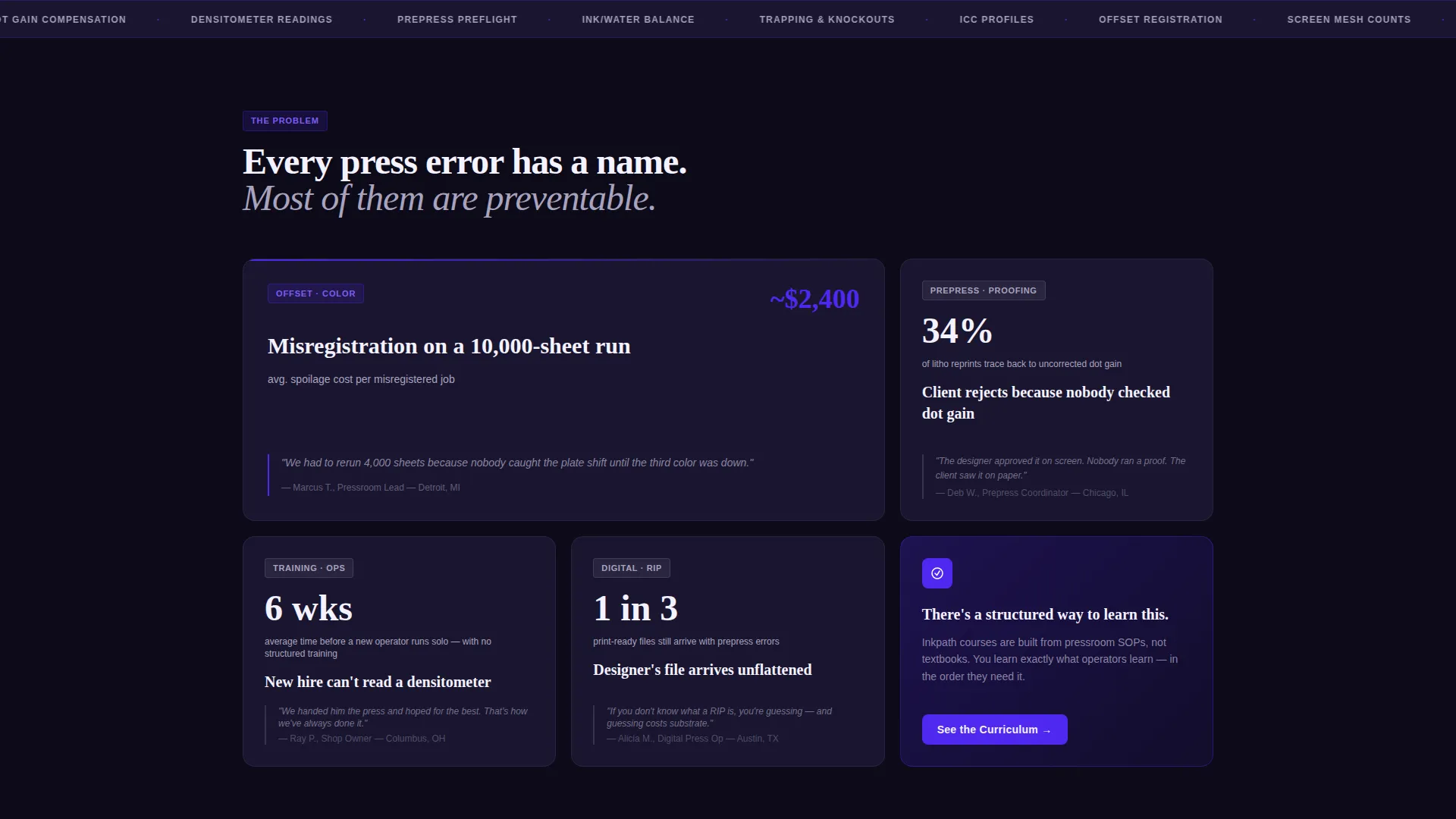The height and width of the screenshot is (819, 1456).
Task: Click 'average time before a new operator' caption
Action: click(378, 648)
